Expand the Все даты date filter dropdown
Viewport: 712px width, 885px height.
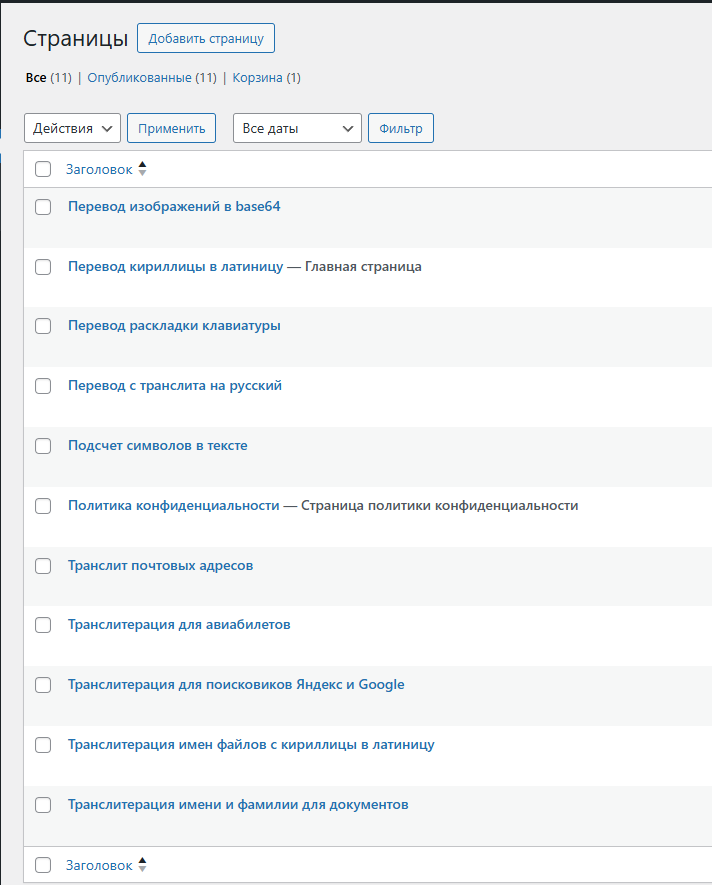(297, 128)
